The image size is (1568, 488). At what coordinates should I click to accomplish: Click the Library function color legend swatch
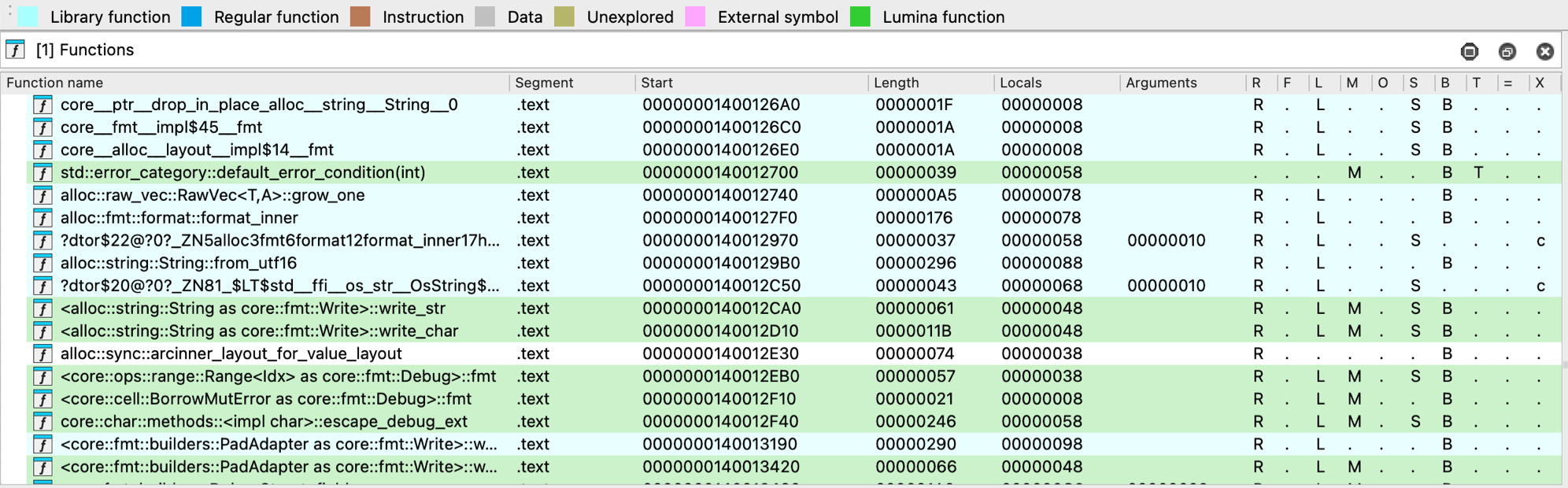(x=28, y=17)
